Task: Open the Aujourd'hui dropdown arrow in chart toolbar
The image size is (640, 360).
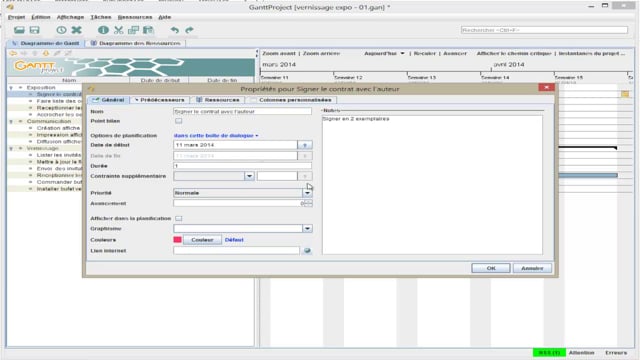Action: pos(402,53)
